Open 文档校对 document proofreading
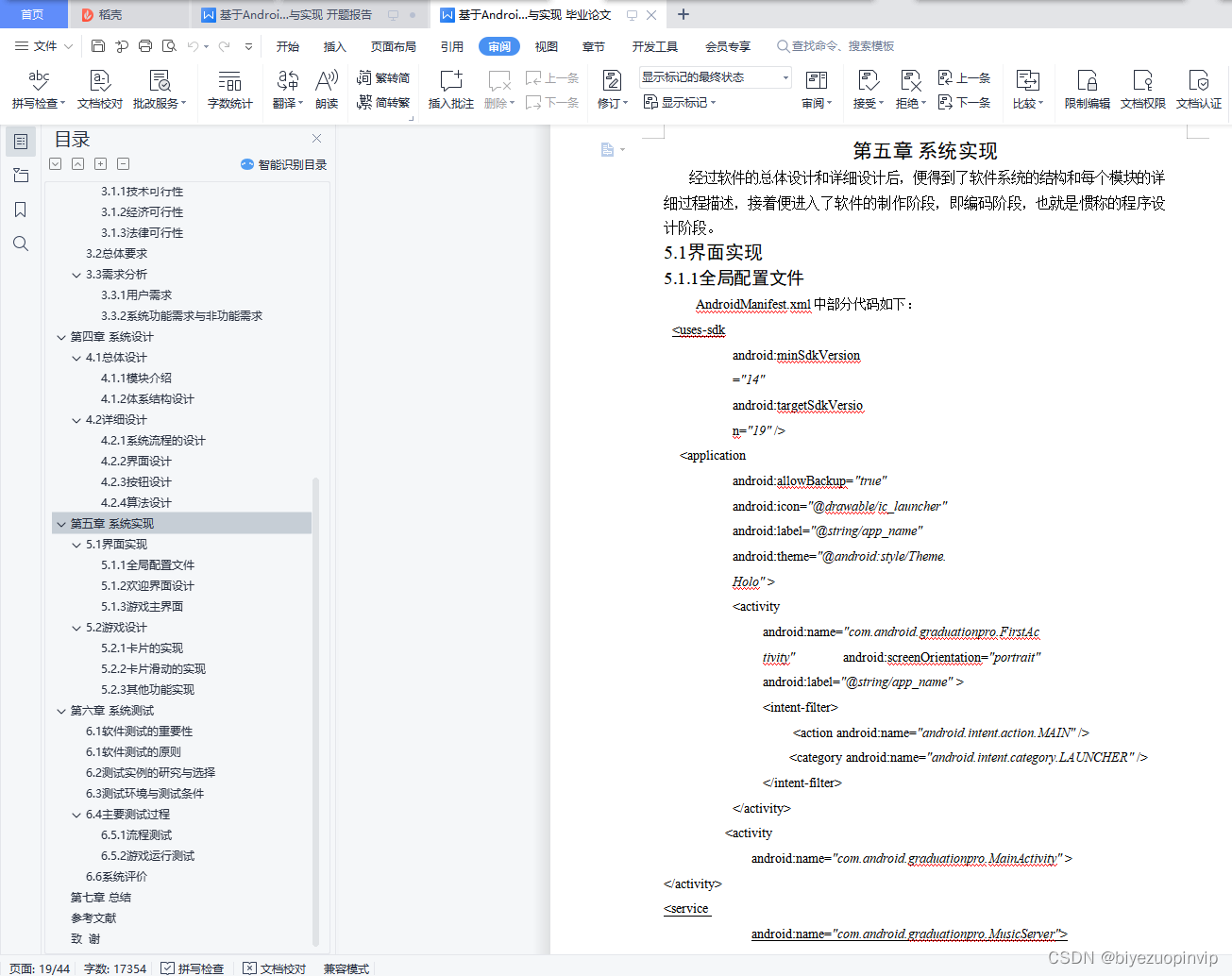Image resolution: width=1232 pixels, height=976 pixels. [100, 90]
